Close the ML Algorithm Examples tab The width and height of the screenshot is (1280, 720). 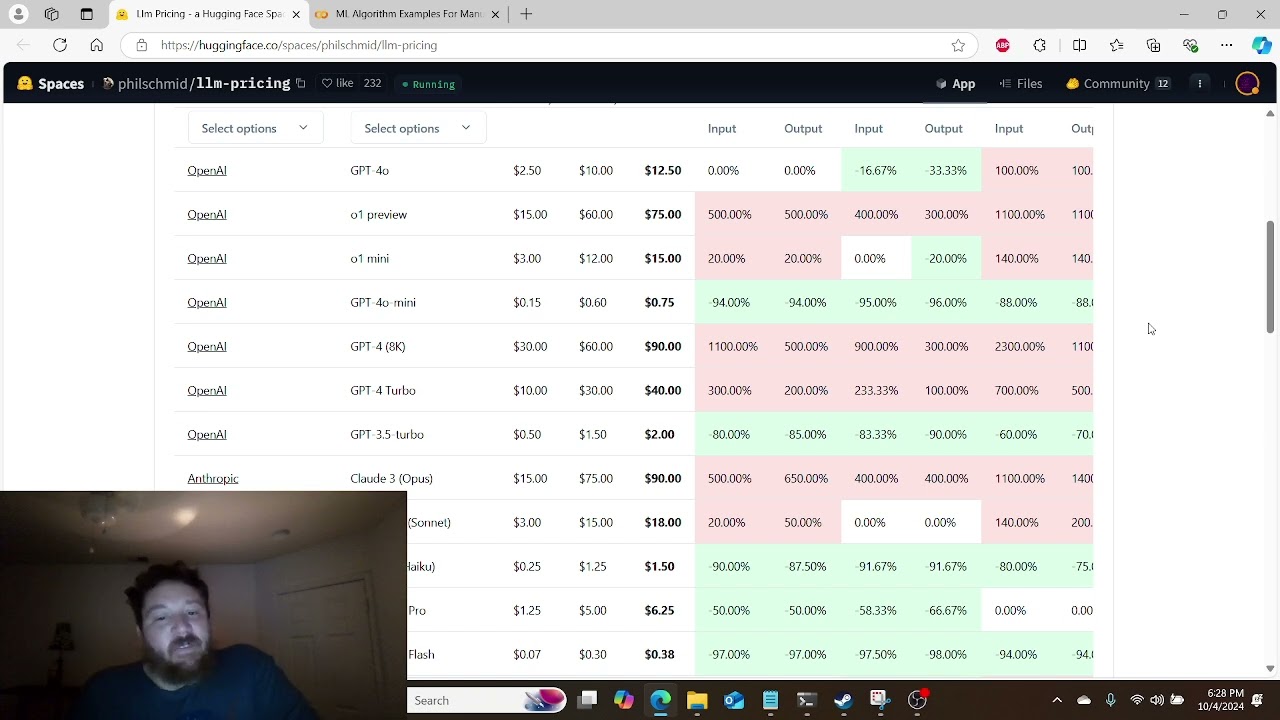[x=495, y=14]
